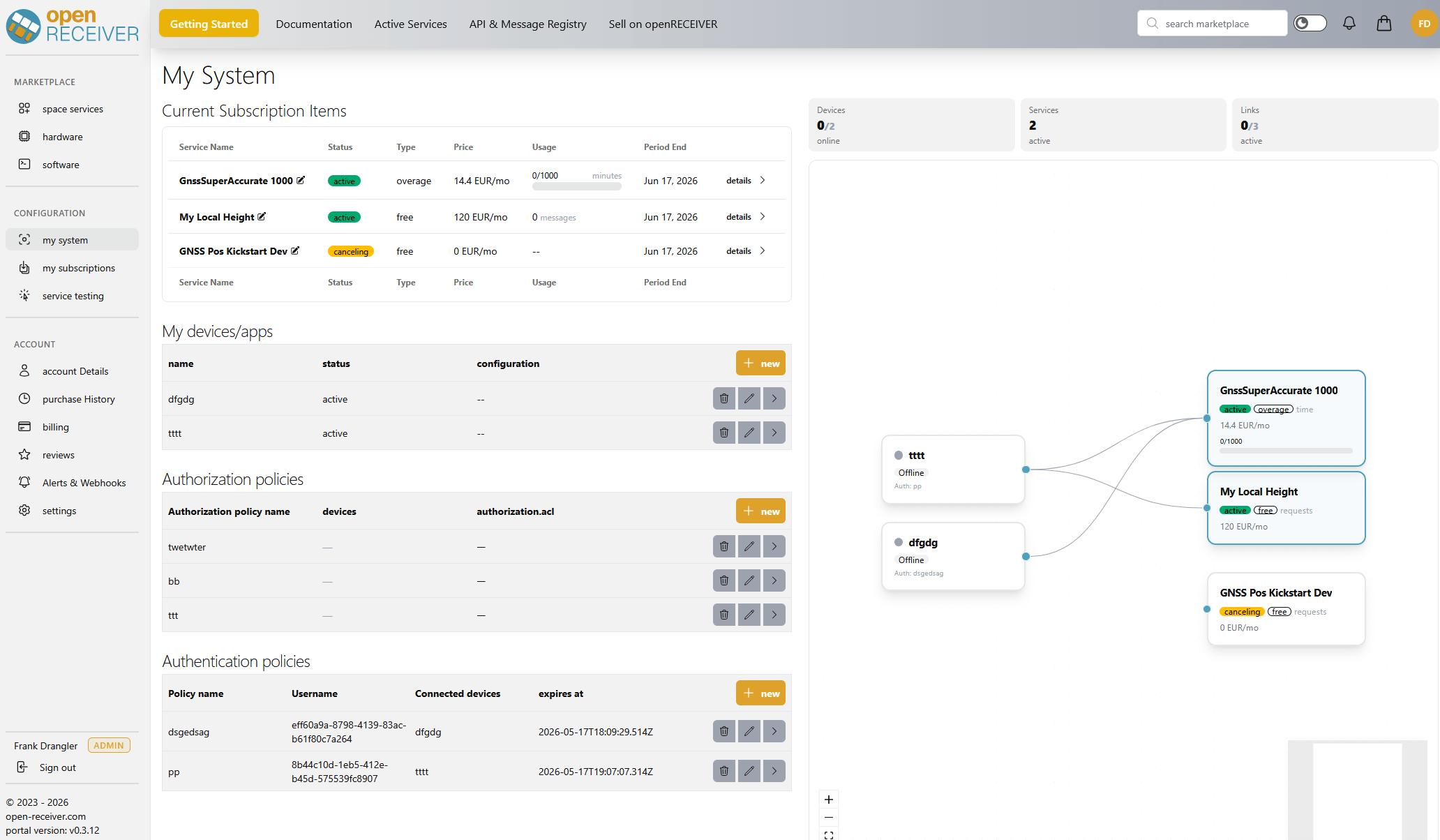
Task: Zoom out on the diagram
Action: pyautogui.click(x=829, y=818)
